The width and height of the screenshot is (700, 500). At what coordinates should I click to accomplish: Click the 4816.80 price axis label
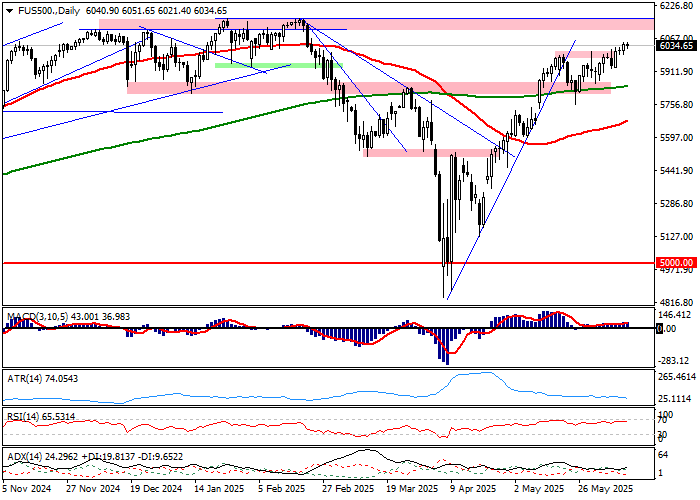pos(677,303)
